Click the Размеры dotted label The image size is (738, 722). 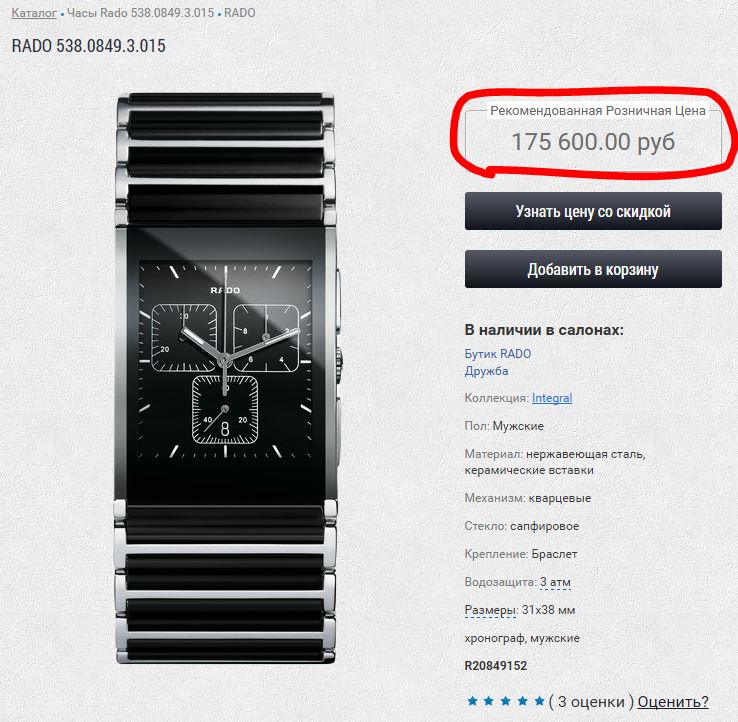pos(489,610)
